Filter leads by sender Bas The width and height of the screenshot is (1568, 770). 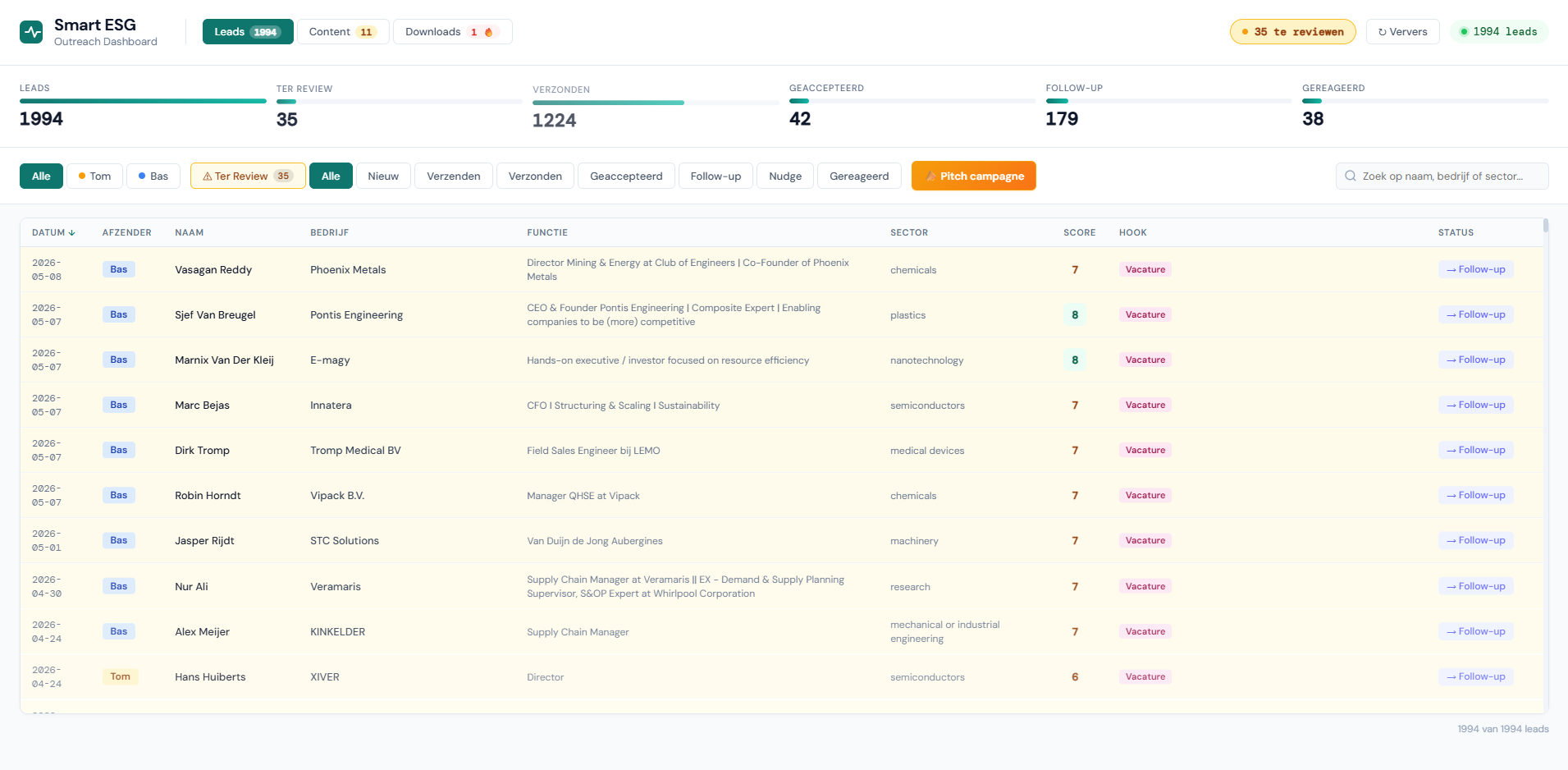pyautogui.click(x=153, y=176)
